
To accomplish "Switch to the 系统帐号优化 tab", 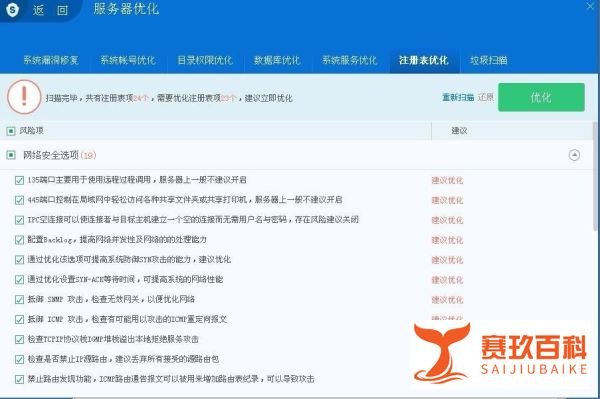I will [x=128, y=60].
